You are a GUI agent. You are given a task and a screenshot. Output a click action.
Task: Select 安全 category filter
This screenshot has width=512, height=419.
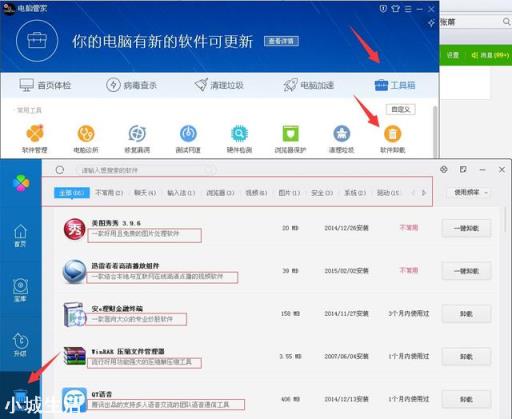pyautogui.click(x=322, y=193)
